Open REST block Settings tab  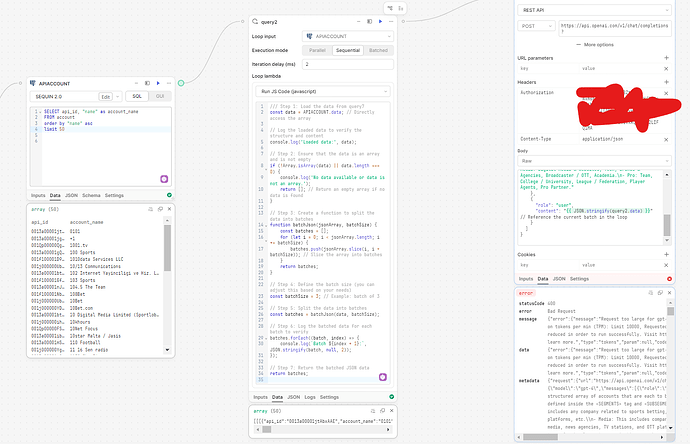[x=579, y=279]
